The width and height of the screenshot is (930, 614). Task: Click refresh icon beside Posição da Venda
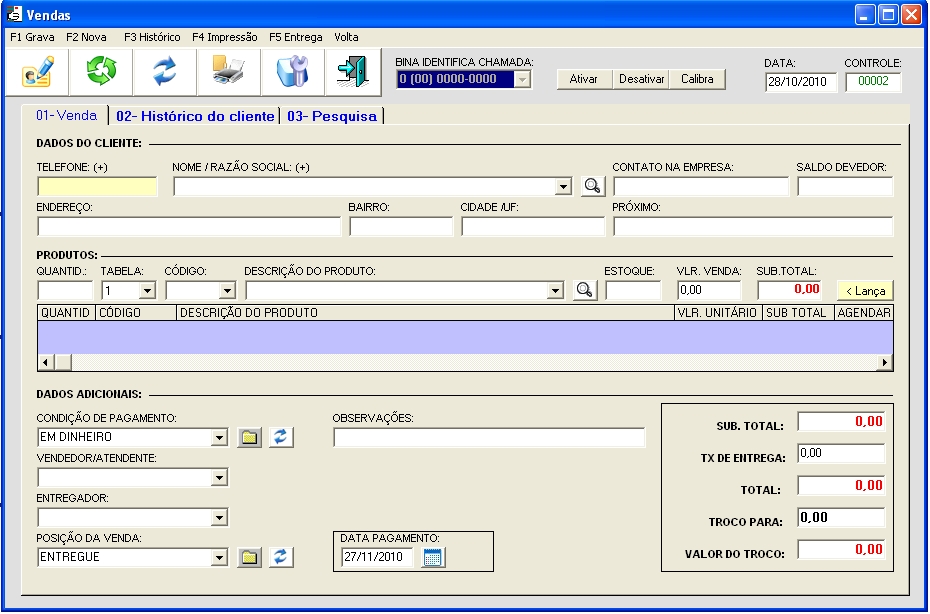pos(281,557)
